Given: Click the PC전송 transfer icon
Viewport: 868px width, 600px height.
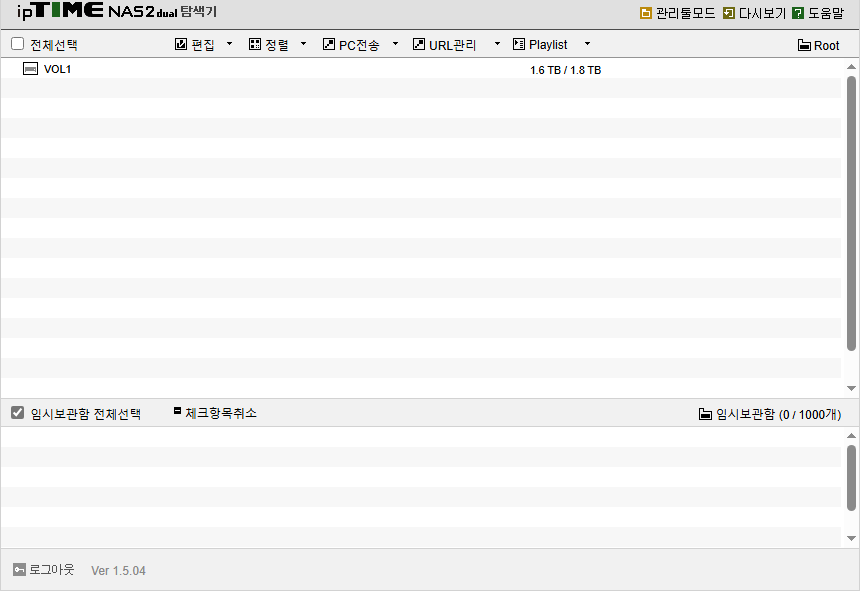Looking at the screenshot, I should [x=329, y=44].
